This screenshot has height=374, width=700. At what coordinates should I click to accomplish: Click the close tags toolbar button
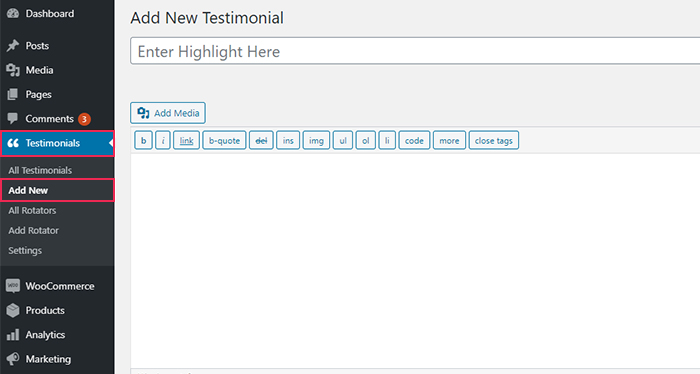click(494, 140)
